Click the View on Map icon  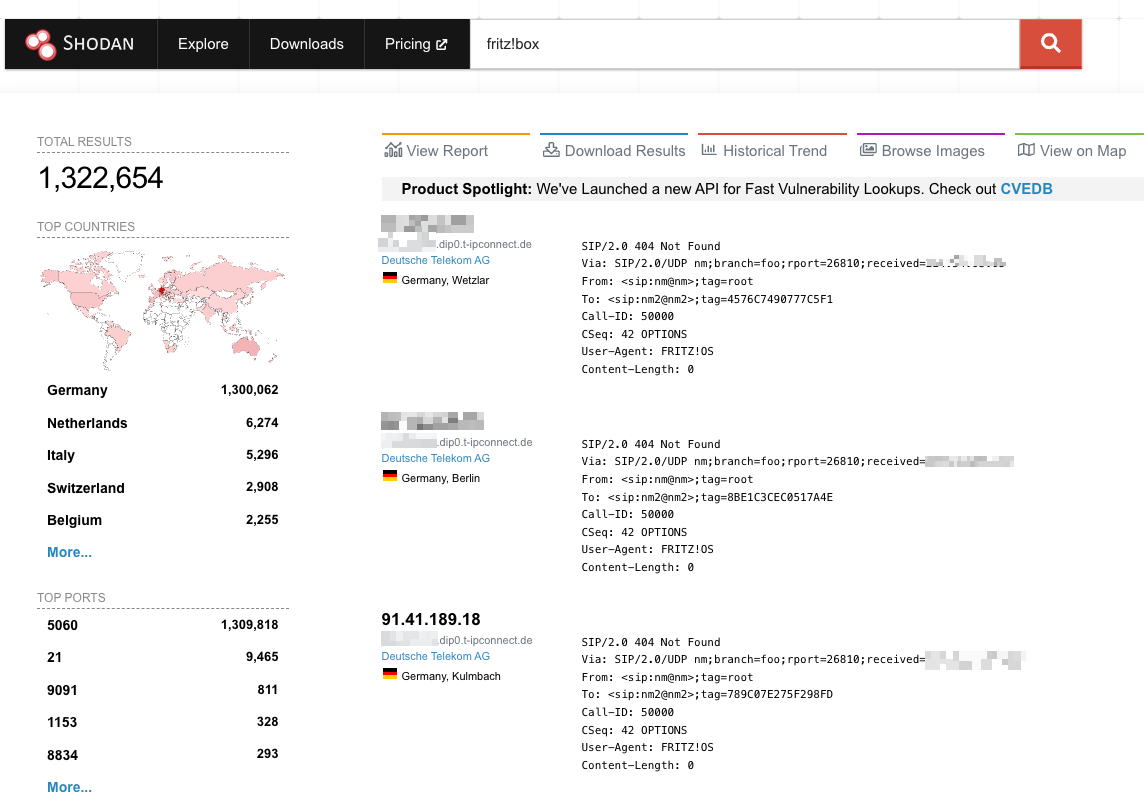pos(1026,150)
